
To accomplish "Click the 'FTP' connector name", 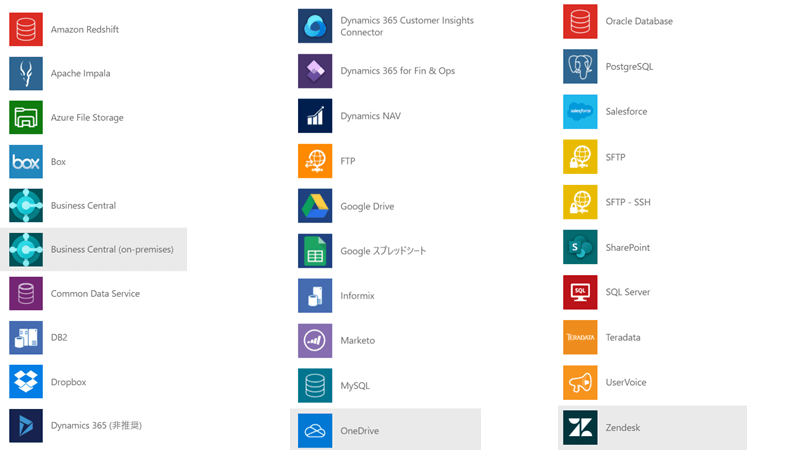I will click(348, 161).
